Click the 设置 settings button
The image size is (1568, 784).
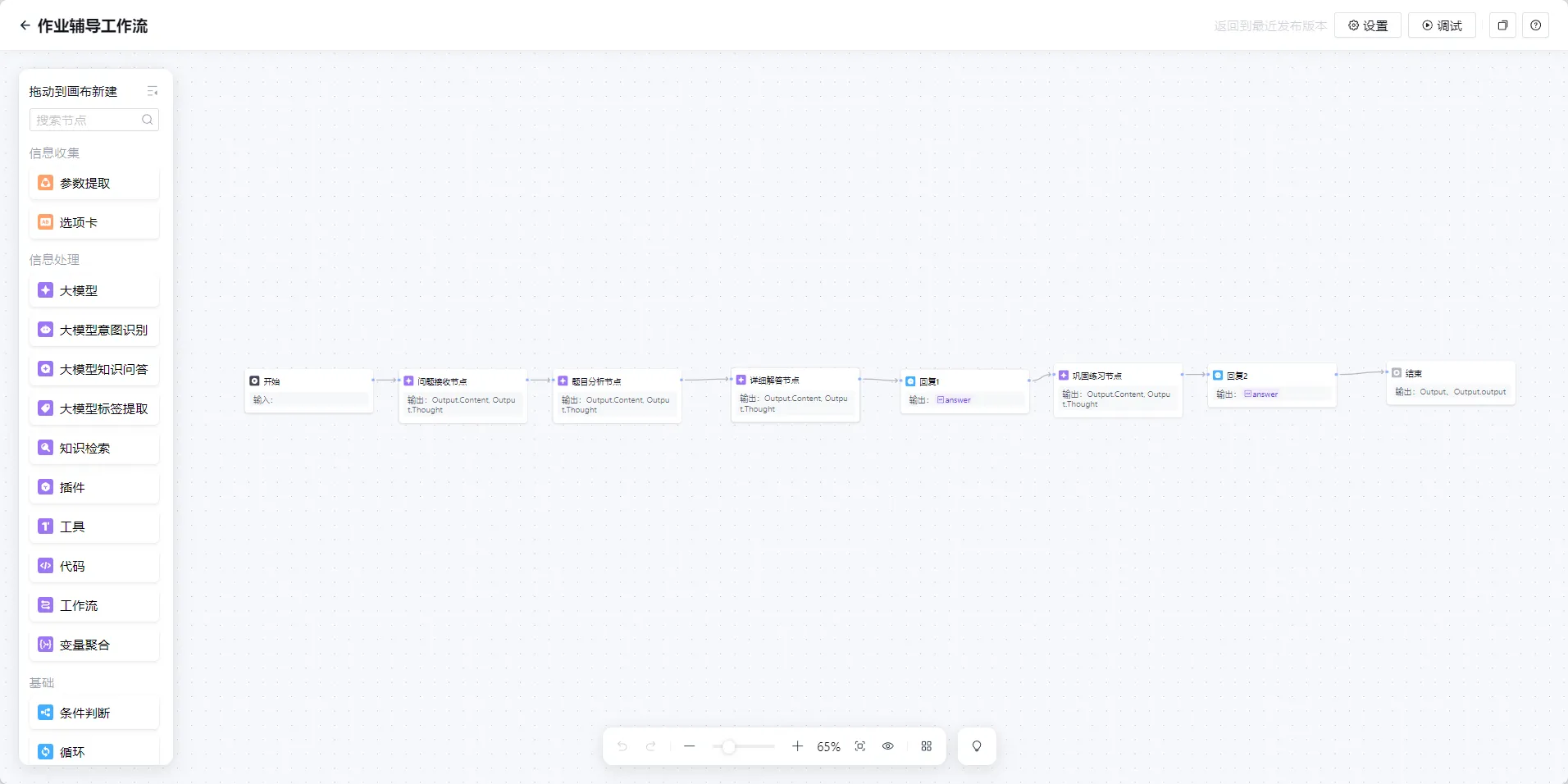pos(1367,25)
